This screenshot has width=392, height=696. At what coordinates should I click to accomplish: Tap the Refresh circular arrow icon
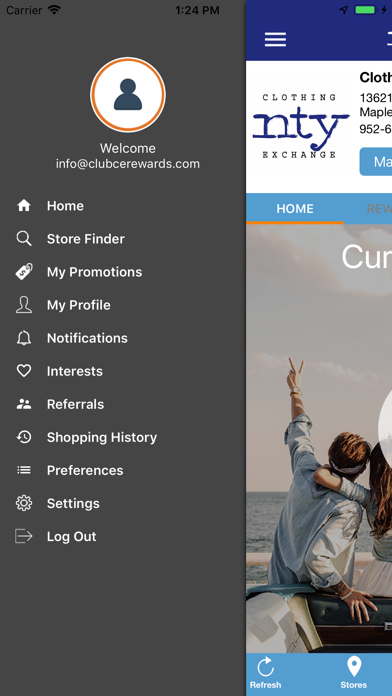[265, 667]
